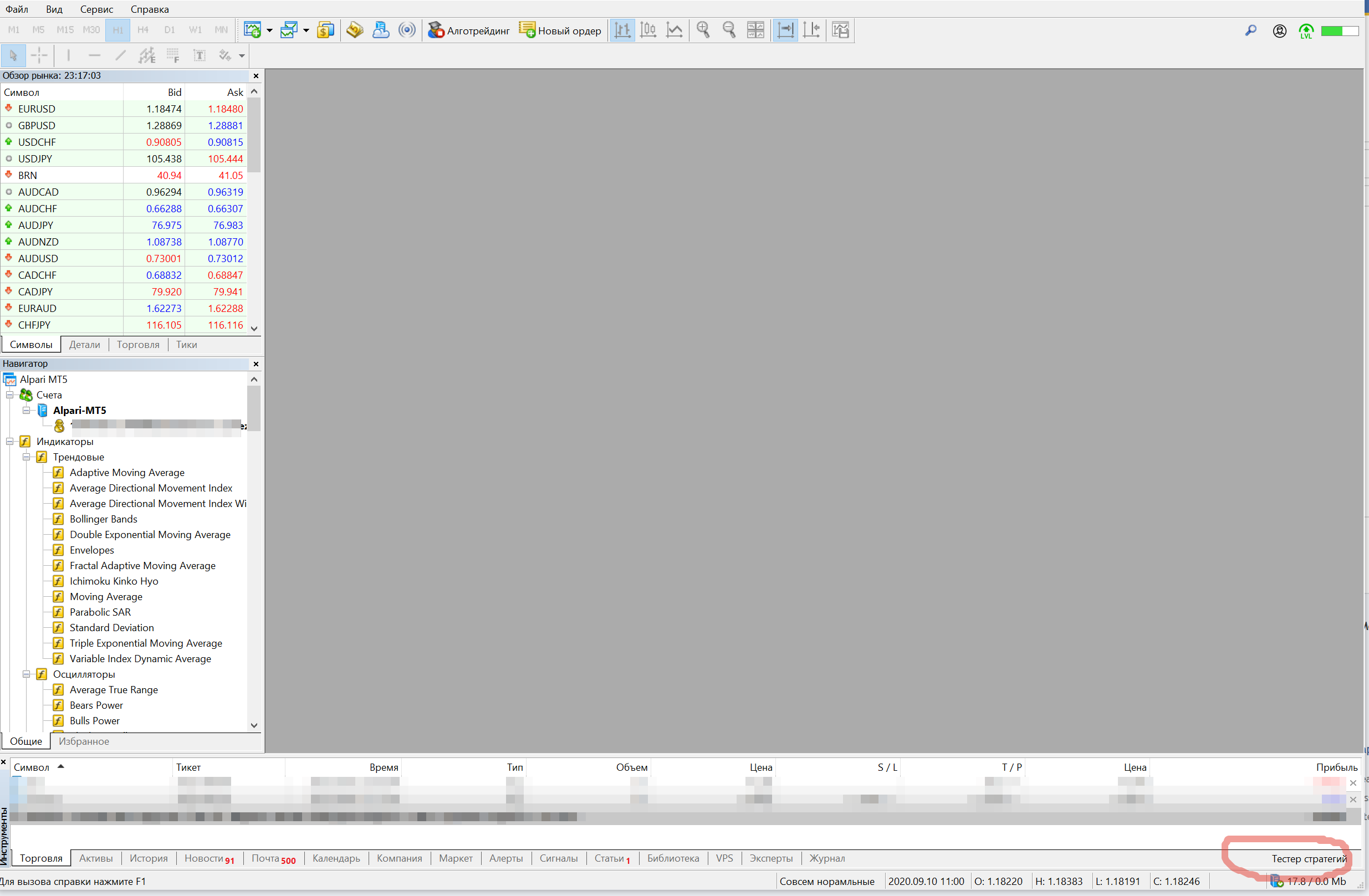This screenshot has height=896, width=1369.
Task: Toggle the chart shift icon
Action: [x=811, y=30]
